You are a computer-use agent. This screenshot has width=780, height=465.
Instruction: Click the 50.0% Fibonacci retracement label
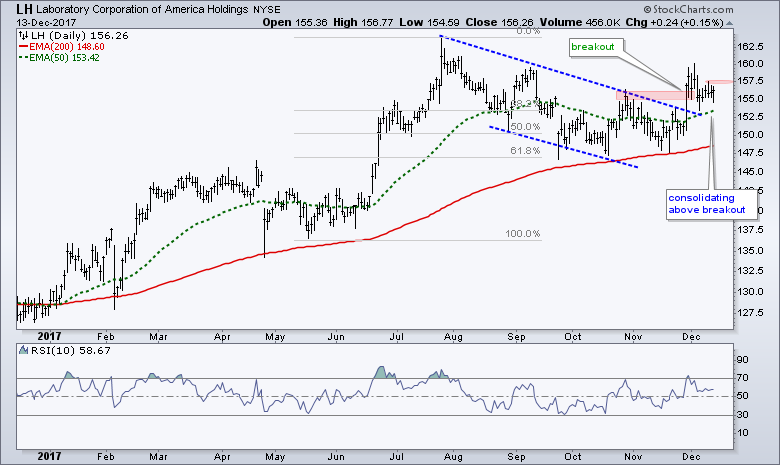click(x=525, y=127)
